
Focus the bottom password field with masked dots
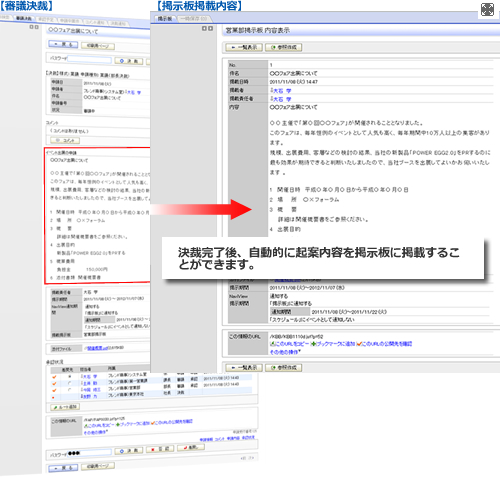(x=89, y=453)
